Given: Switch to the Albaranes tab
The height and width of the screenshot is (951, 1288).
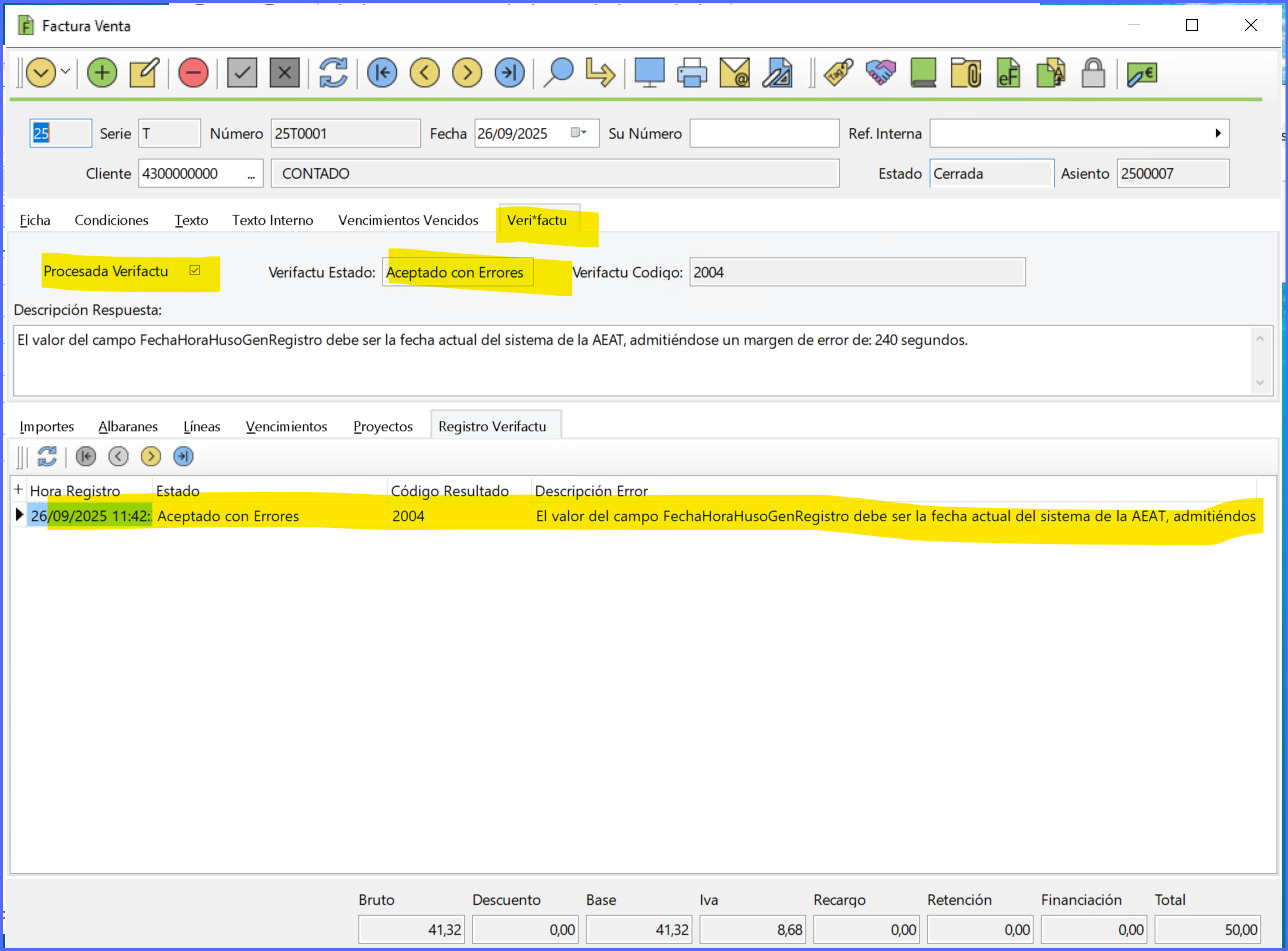Looking at the screenshot, I should [x=128, y=426].
